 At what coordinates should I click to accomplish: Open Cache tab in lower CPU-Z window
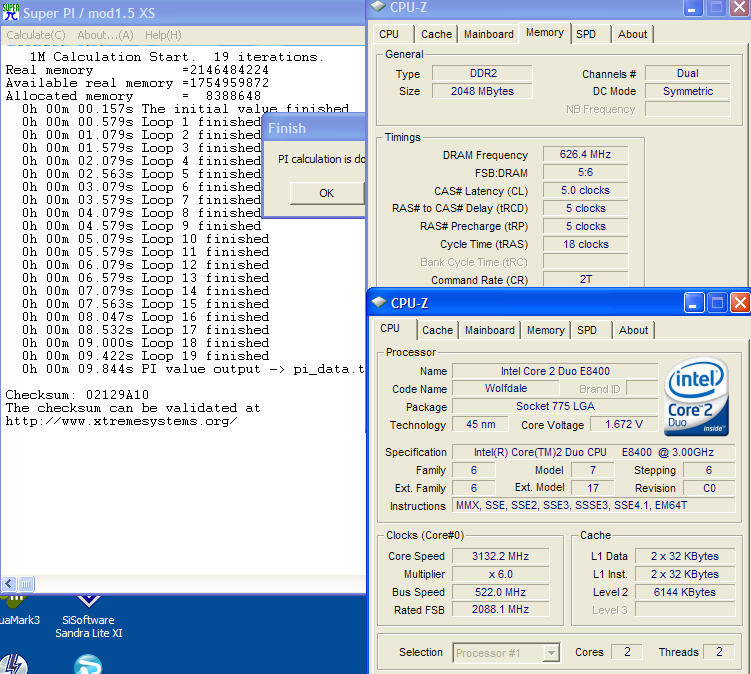pos(437,330)
